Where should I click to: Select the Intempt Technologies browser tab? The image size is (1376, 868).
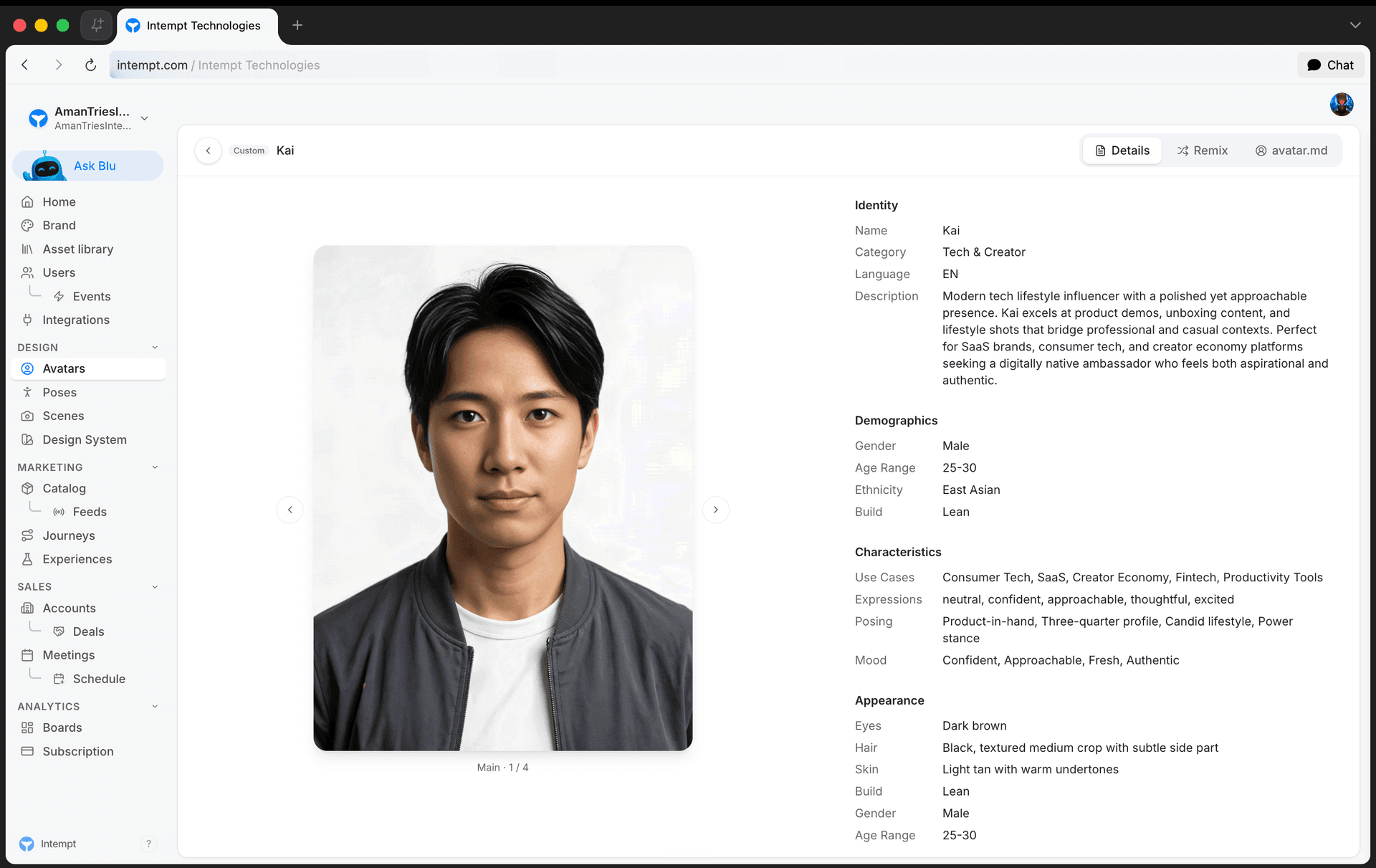197,26
